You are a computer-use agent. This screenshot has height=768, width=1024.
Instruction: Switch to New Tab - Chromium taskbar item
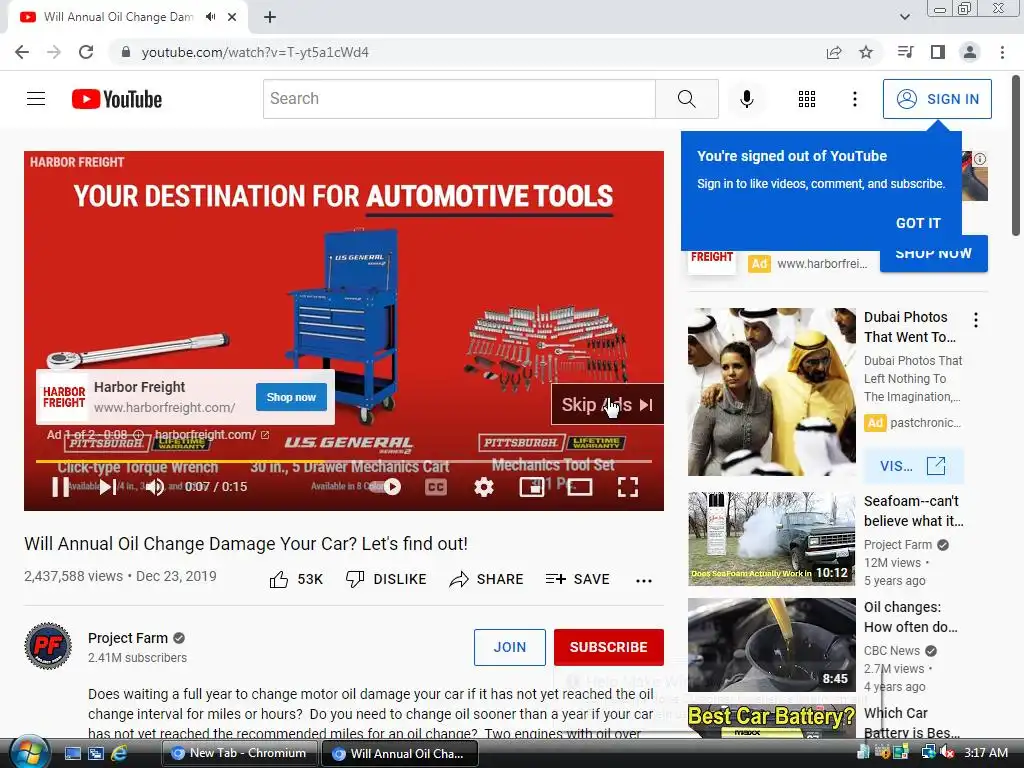[x=238, y=753]
